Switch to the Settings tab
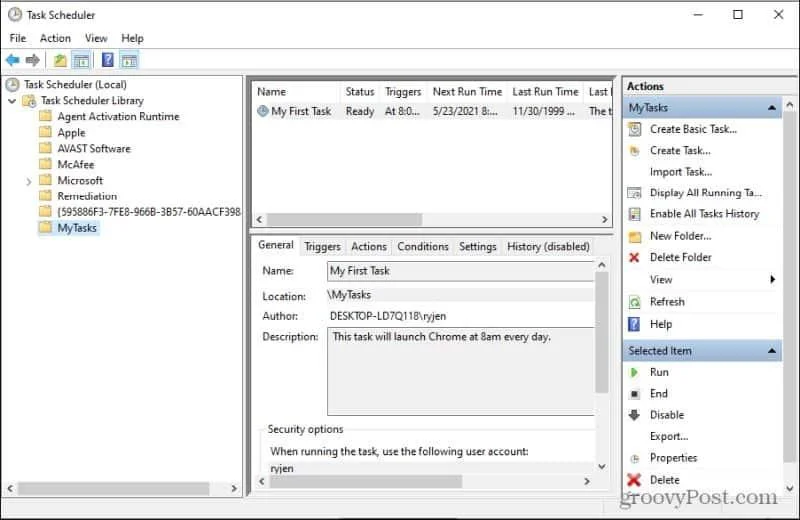Viewport: 800px width, 520px height. click(478, 246)
